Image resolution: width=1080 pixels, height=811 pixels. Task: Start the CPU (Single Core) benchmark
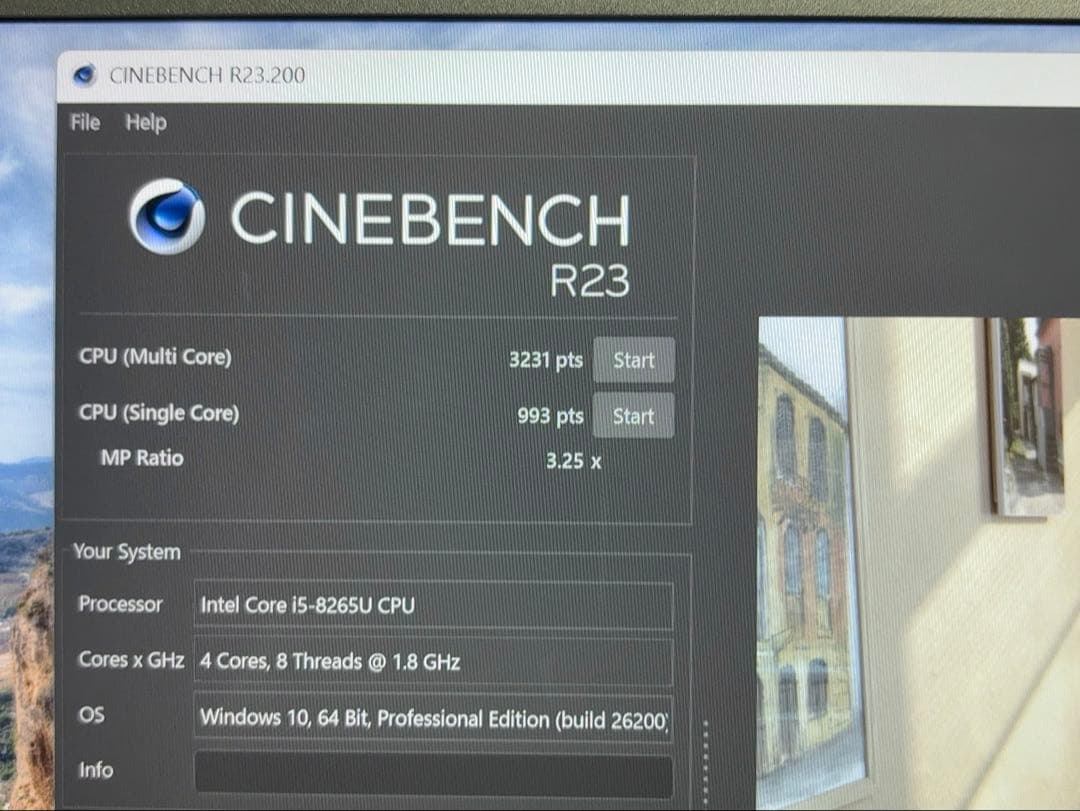pos(634,415)
